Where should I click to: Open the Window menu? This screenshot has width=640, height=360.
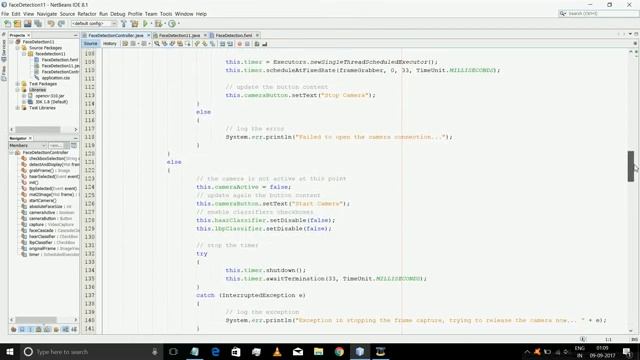coord(184,14)
